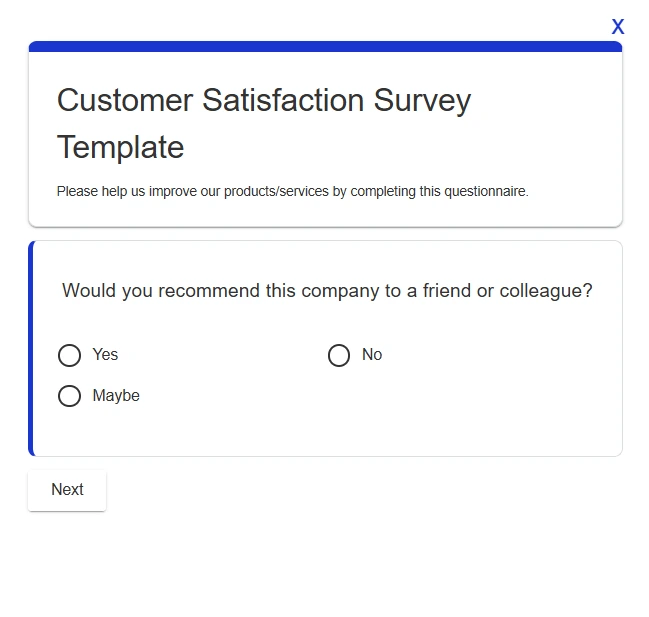Viewport: 649px width, 617px height.
Task: Click blank area right of "Template" heading
Action: pyautogui.click(x=400, y=147)
